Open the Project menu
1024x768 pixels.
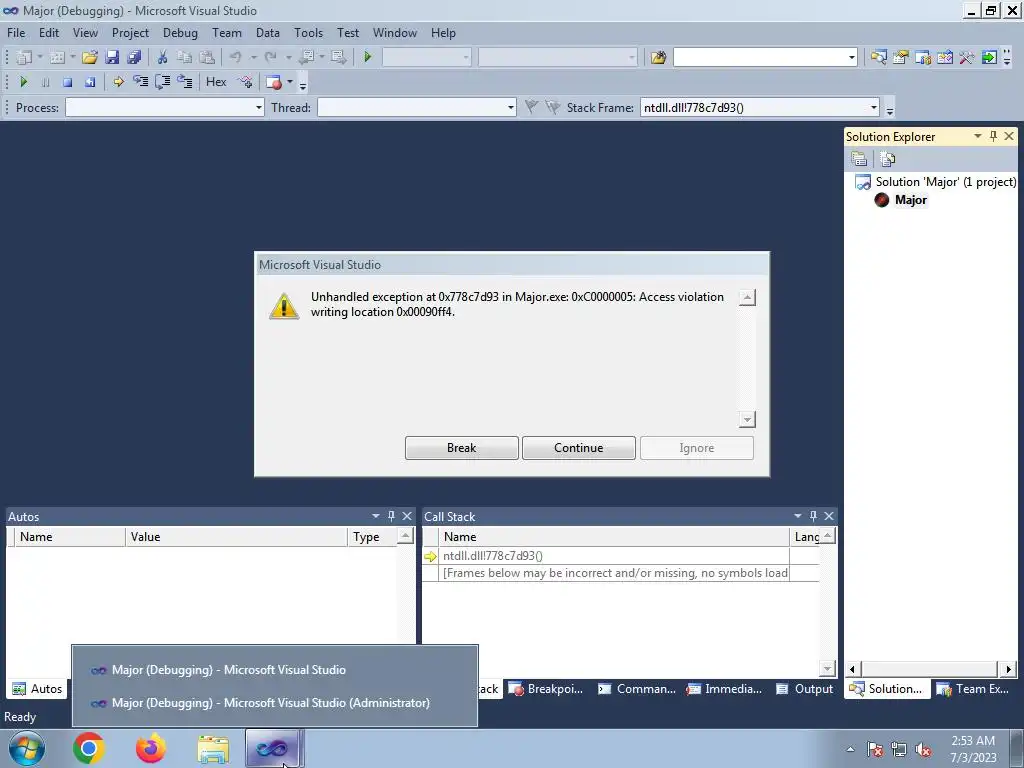[x=130, y=33]
